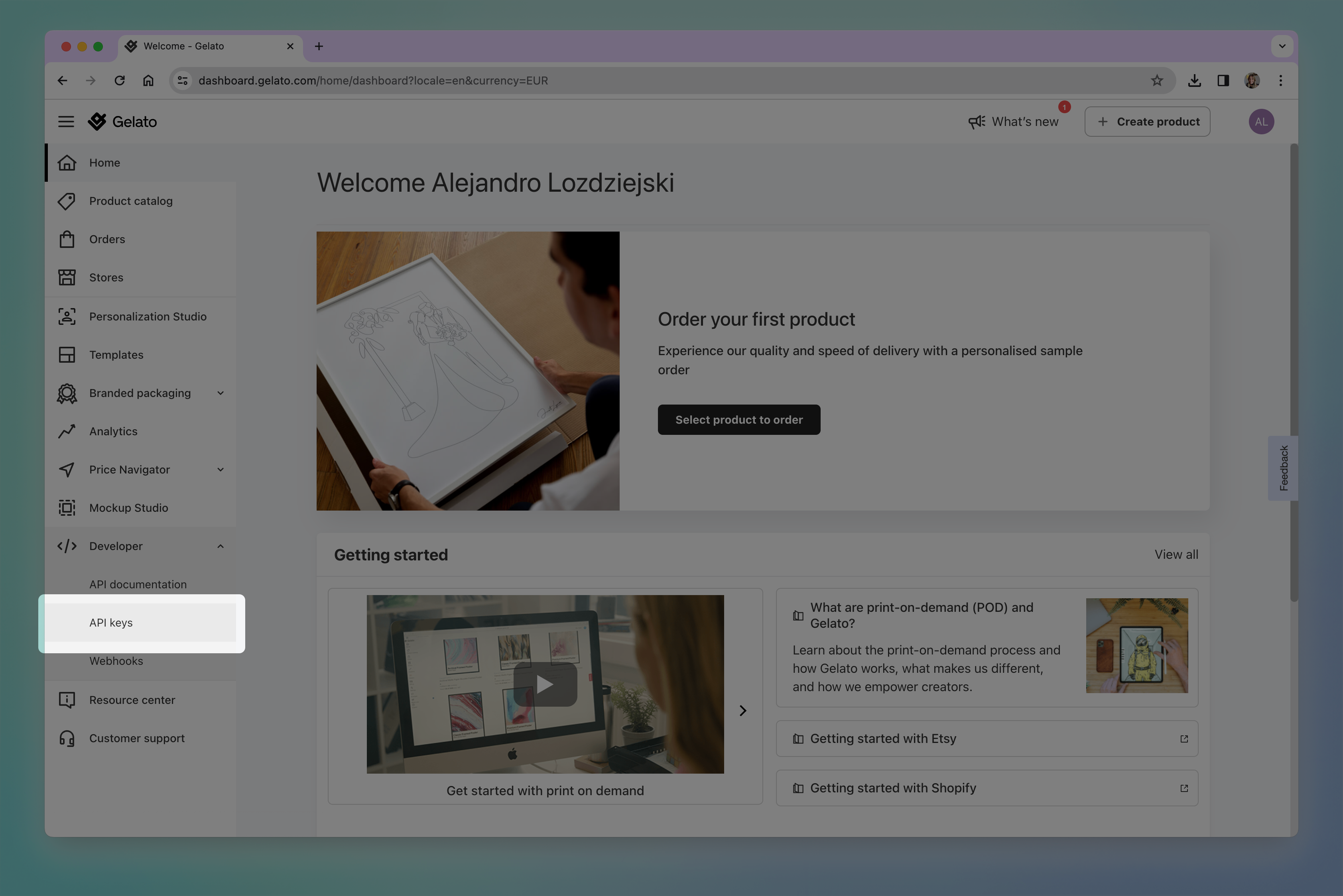This screenshot has width=1343, height=896.
Task: Click the Create product button
Action: (x=1147, y=122)
